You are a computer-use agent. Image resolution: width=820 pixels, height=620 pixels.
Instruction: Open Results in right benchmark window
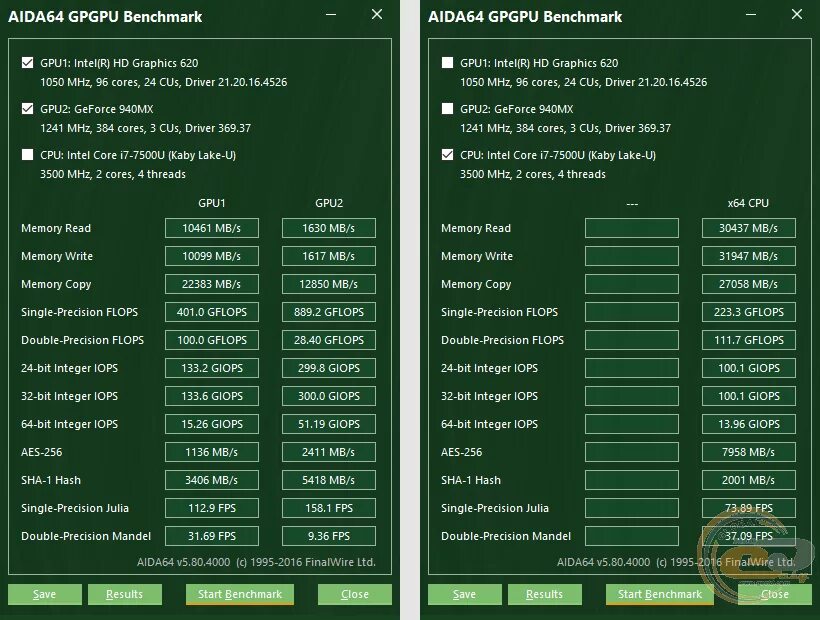pos(544,594)
